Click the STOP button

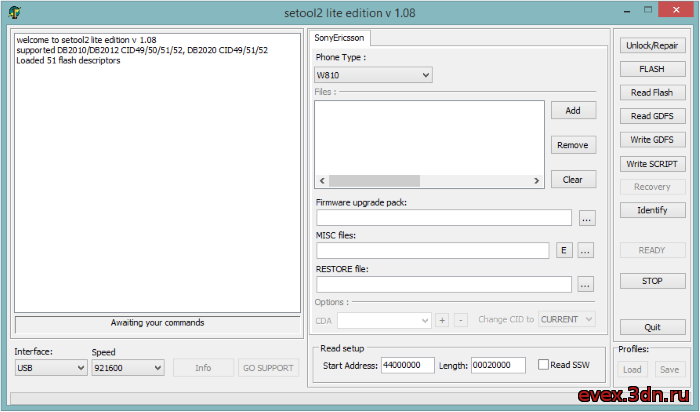(x=652, y=281)
